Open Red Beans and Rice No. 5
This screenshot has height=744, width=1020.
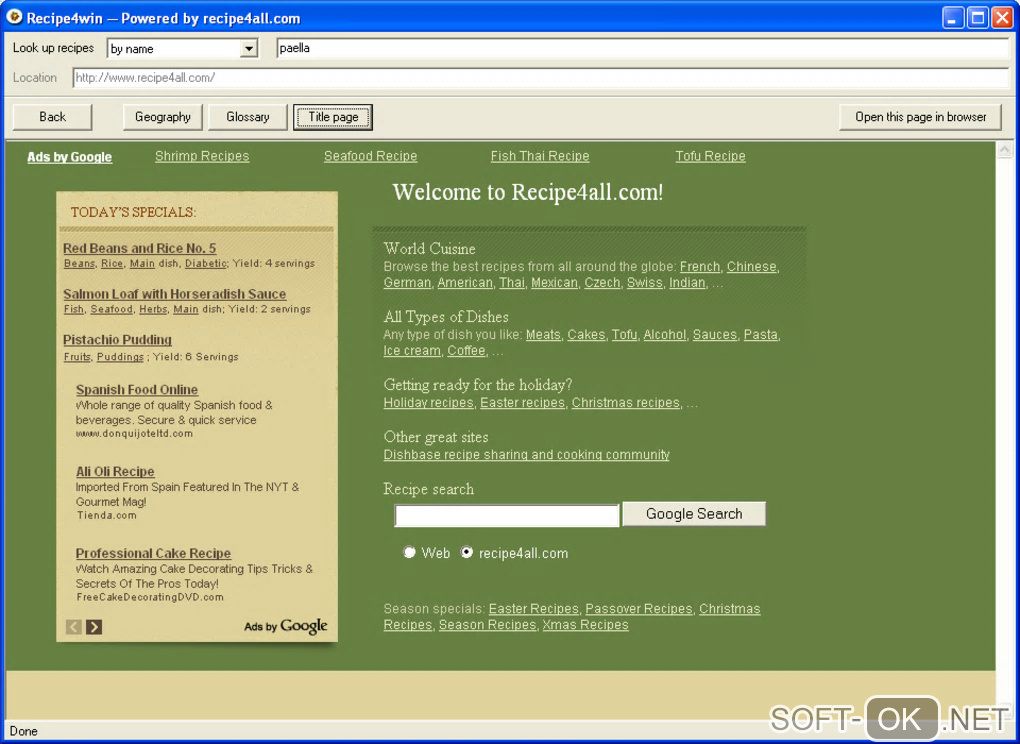pyautogui.click(x=139, y=248)
